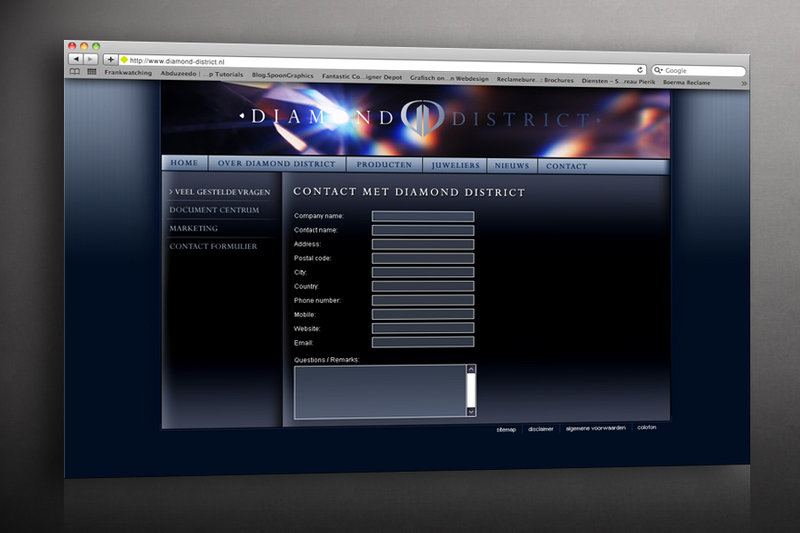Click the browser forward arrow button
The image size is (800, 533).
coord(90,59)
